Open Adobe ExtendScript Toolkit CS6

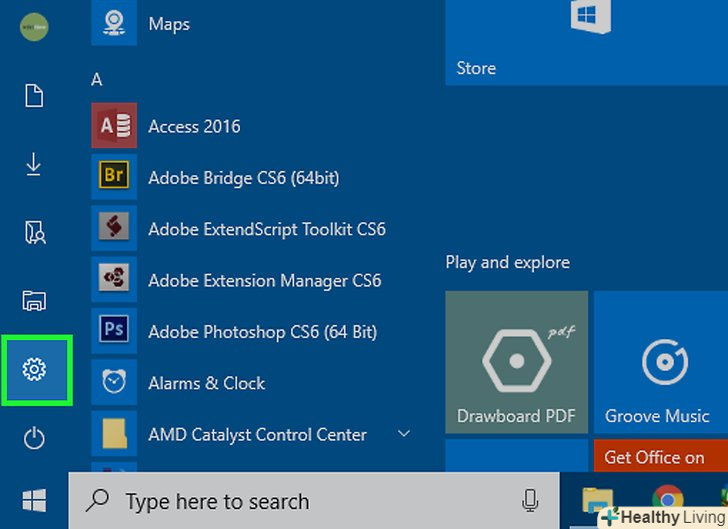pyautogui.click(x=266, y=229)
